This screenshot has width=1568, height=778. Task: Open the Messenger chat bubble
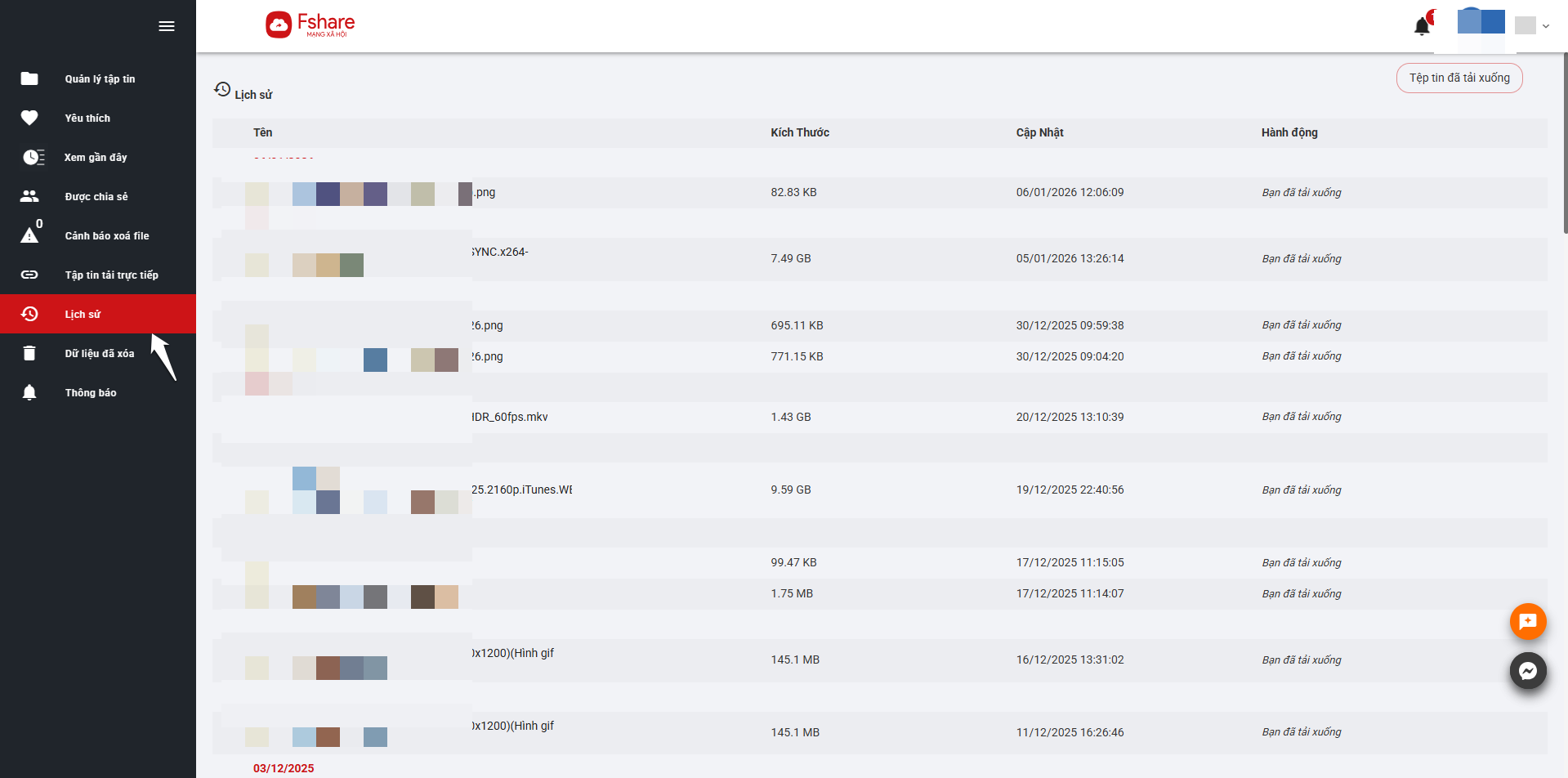tap(1527, 671)
